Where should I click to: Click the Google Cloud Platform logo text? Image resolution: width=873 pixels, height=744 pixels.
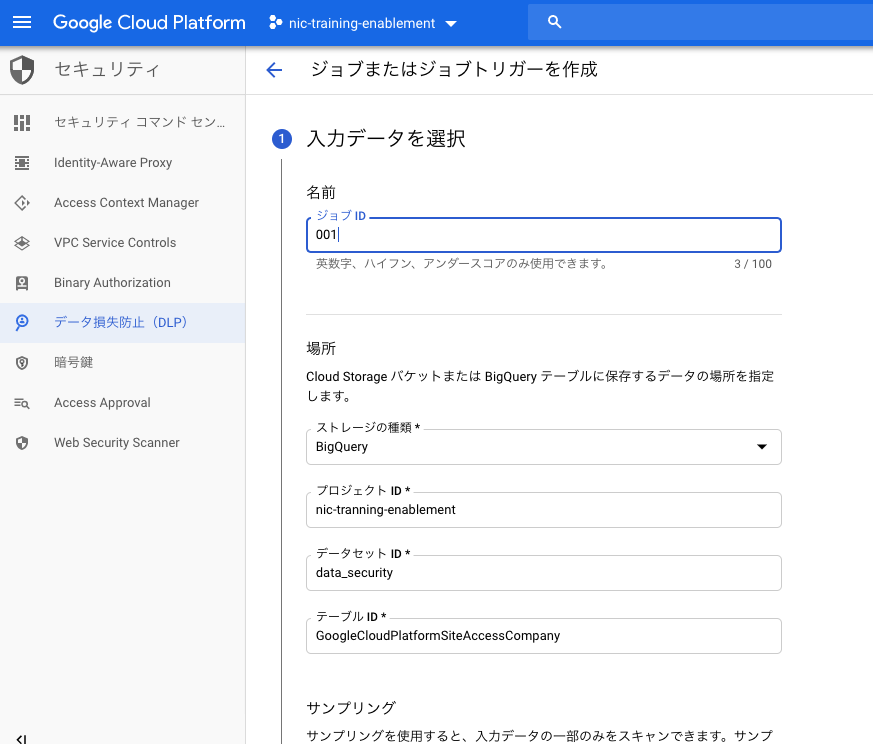[x=149, y=22]
